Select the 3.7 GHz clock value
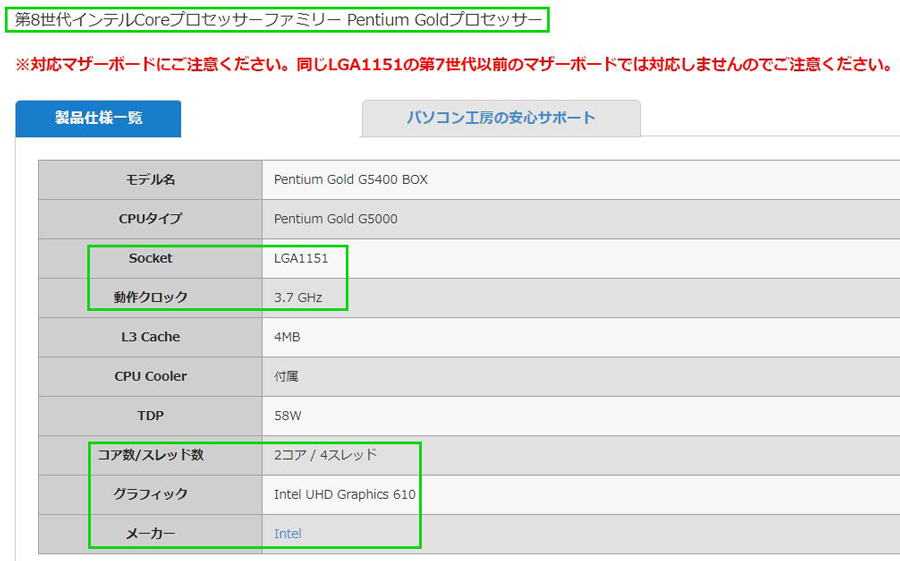This screenshot has width=900, height=561. [x=298, y=297]
